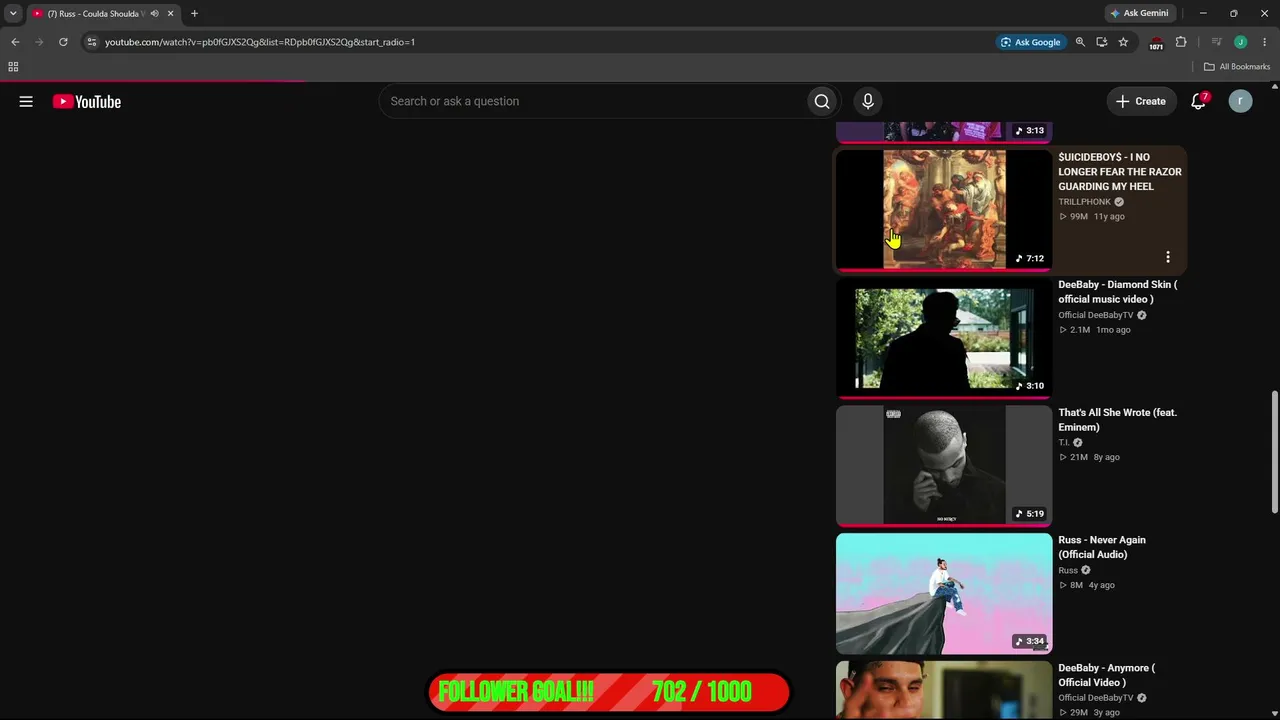This screenshot has height=720, width=1280.
Task: Click the "21M 8y ago" view count text
Action: [1089, 457]
